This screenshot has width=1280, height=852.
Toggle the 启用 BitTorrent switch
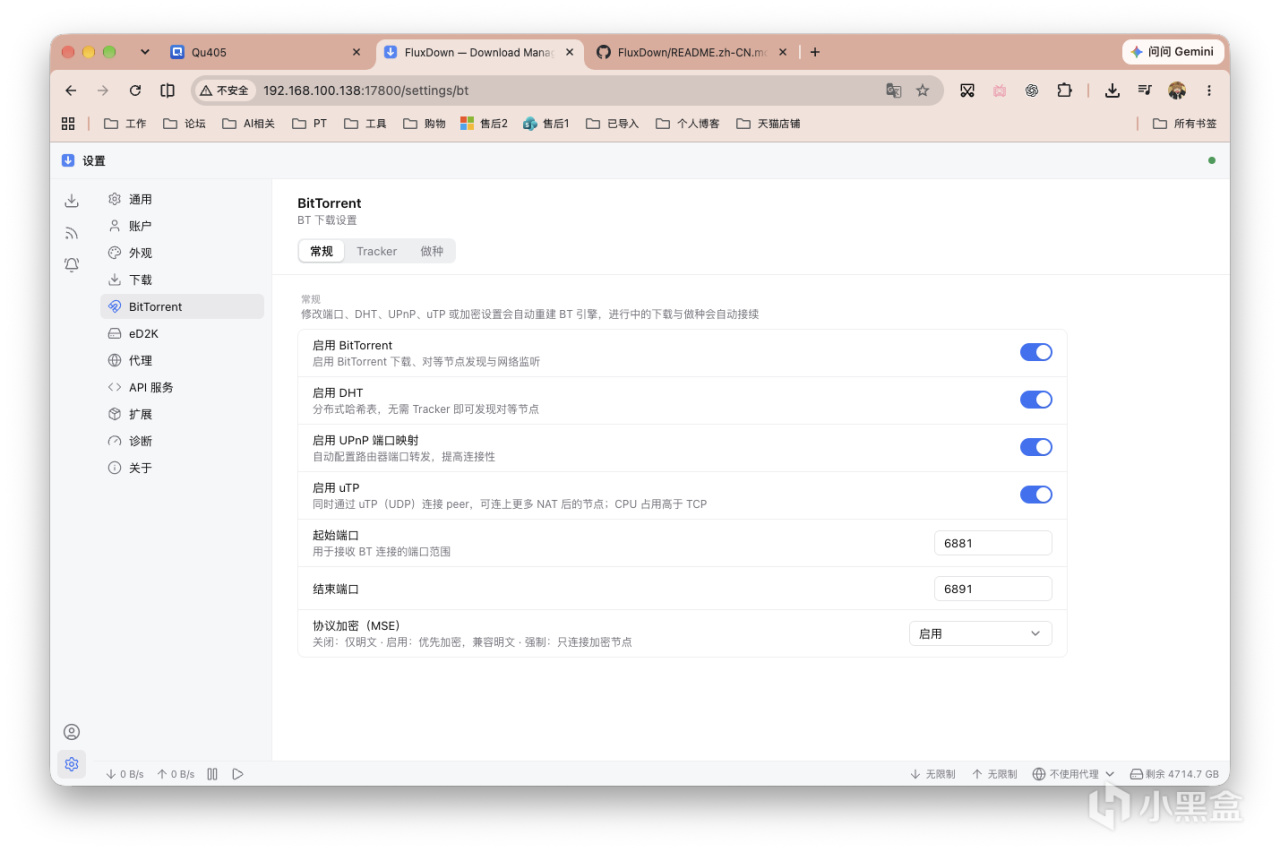pos(1036,352)
